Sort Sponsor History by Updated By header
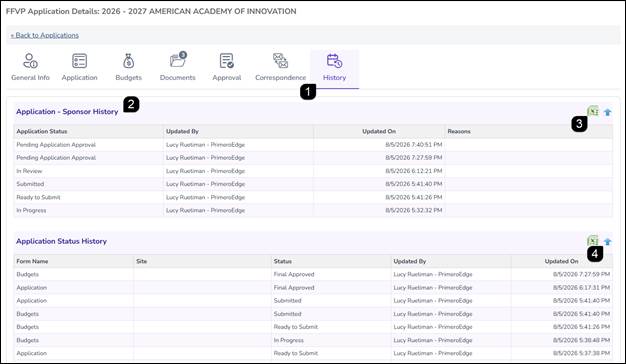Image resolution: width=626 pixels, height=364 pixels. coord(182,131)
